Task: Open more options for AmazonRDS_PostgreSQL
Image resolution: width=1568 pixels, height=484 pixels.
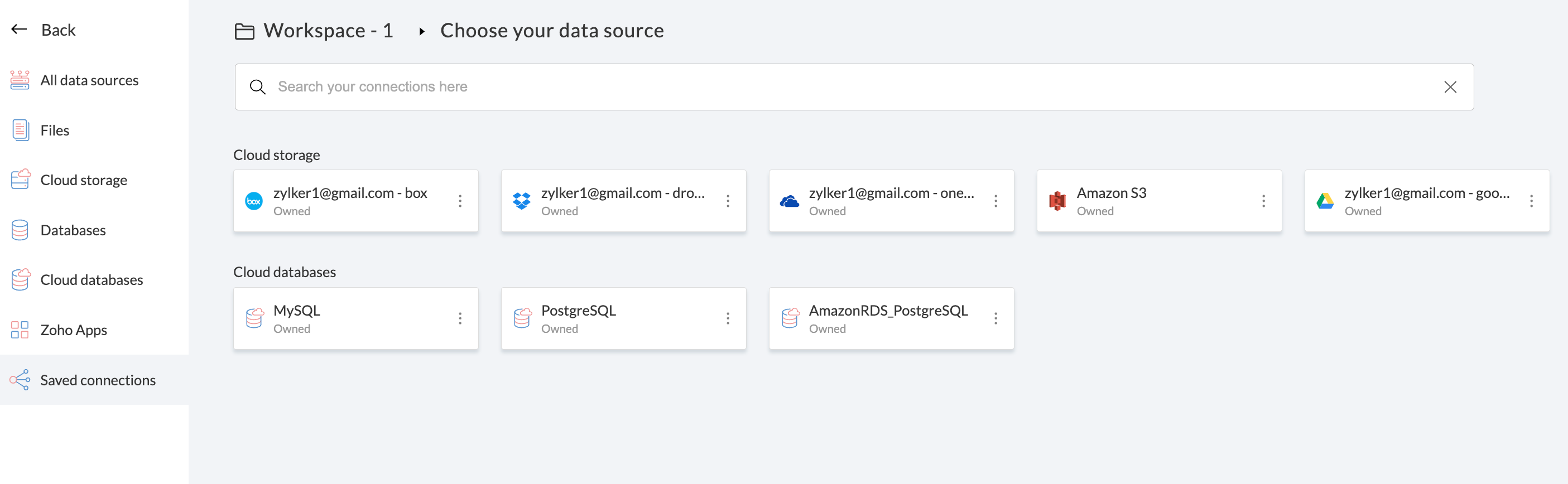Action: (996, 318)
